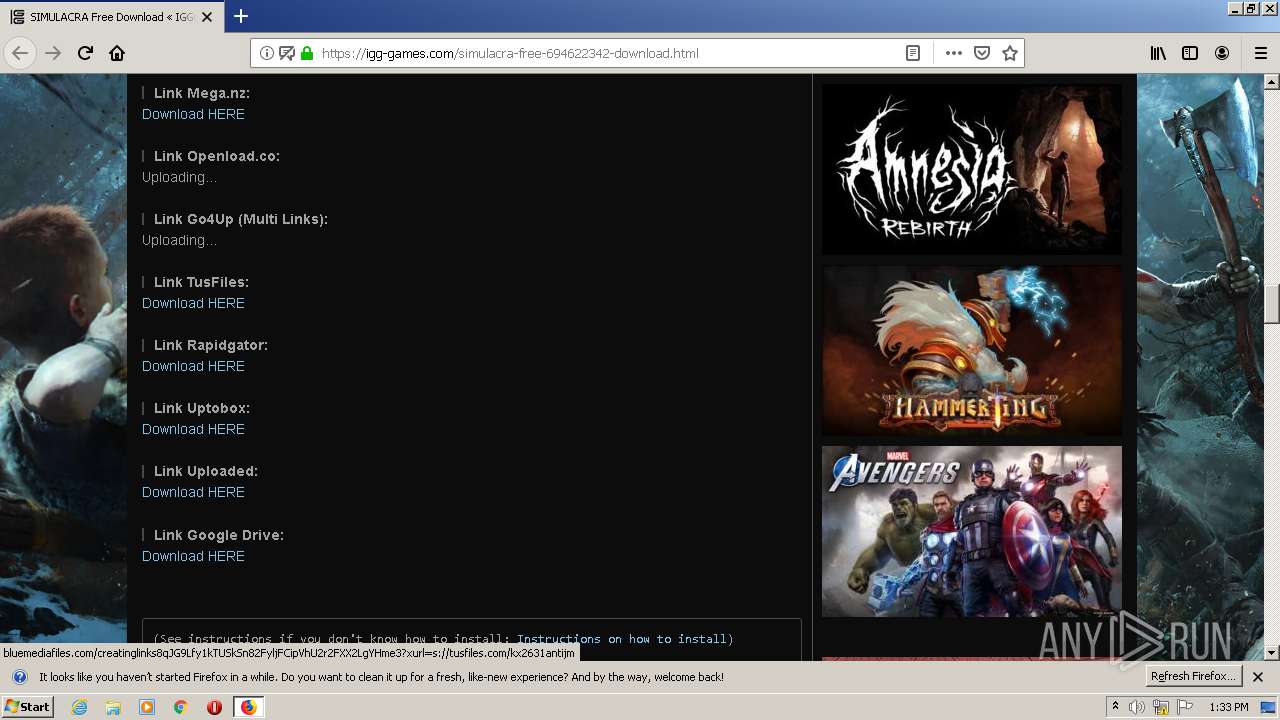Screen dimensions: 1280x720
Task: Open Windows Explorer folder in taskbar
Action: click(x=113, y=707)
